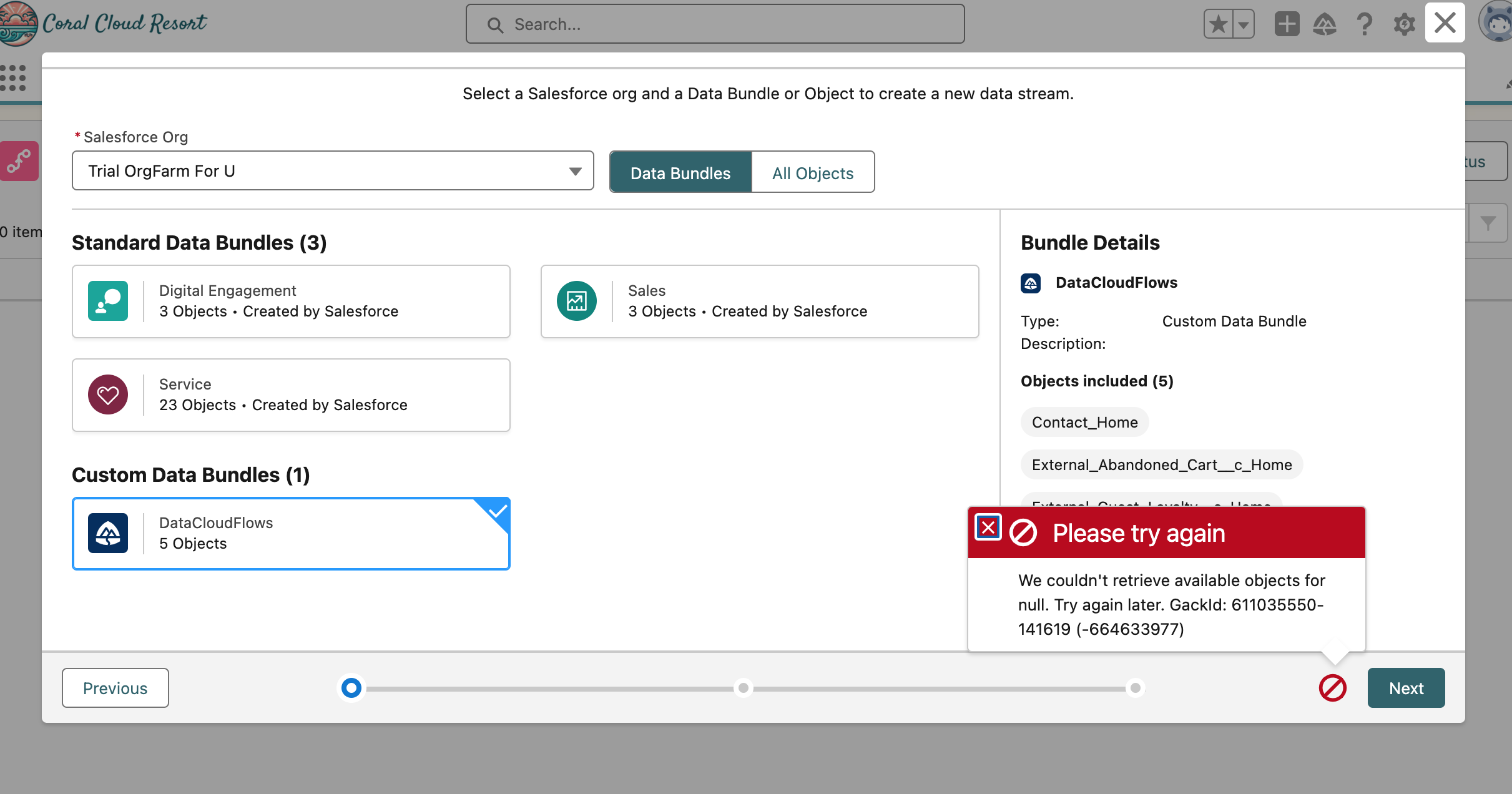Viewport: 1512px width, 794px height.
Task: Open Setup gear icon
Action: tap(1404, 24)
